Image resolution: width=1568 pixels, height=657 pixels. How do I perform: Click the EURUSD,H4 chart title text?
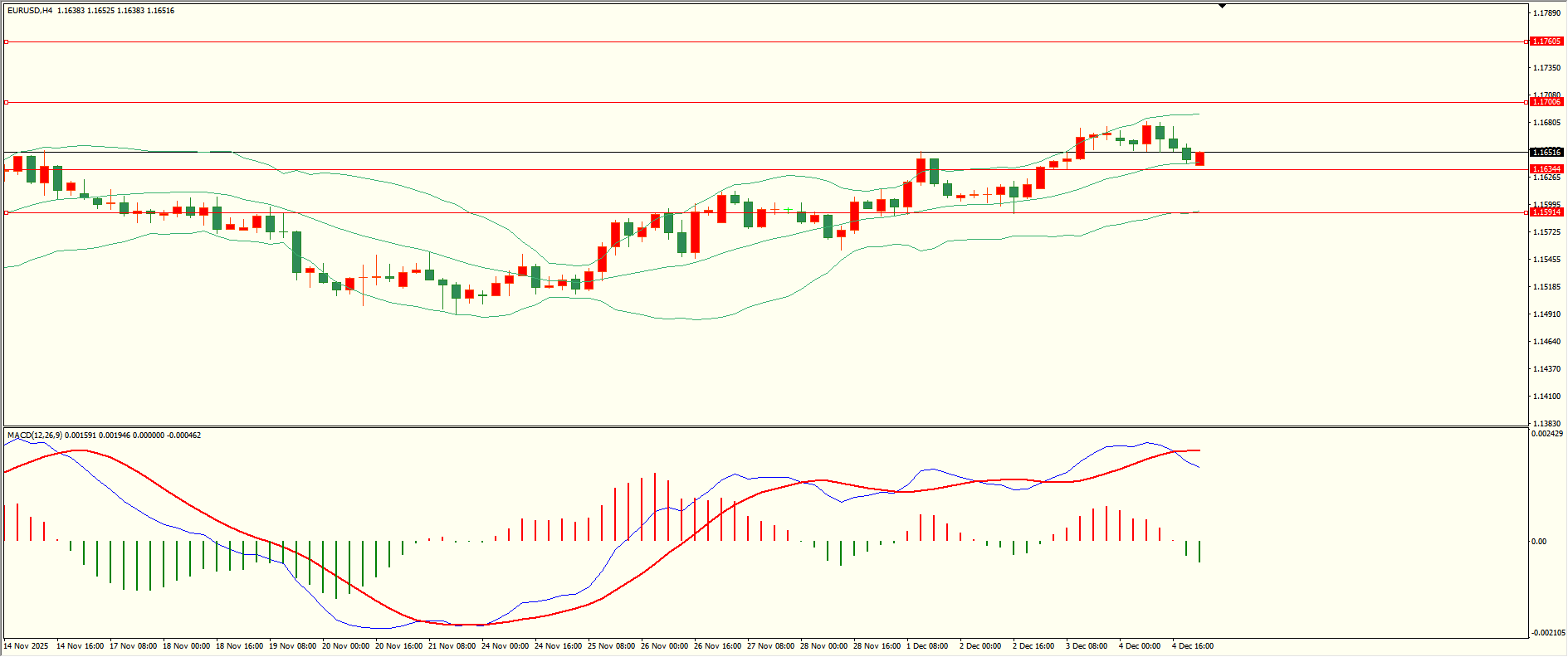click(30, 11)
